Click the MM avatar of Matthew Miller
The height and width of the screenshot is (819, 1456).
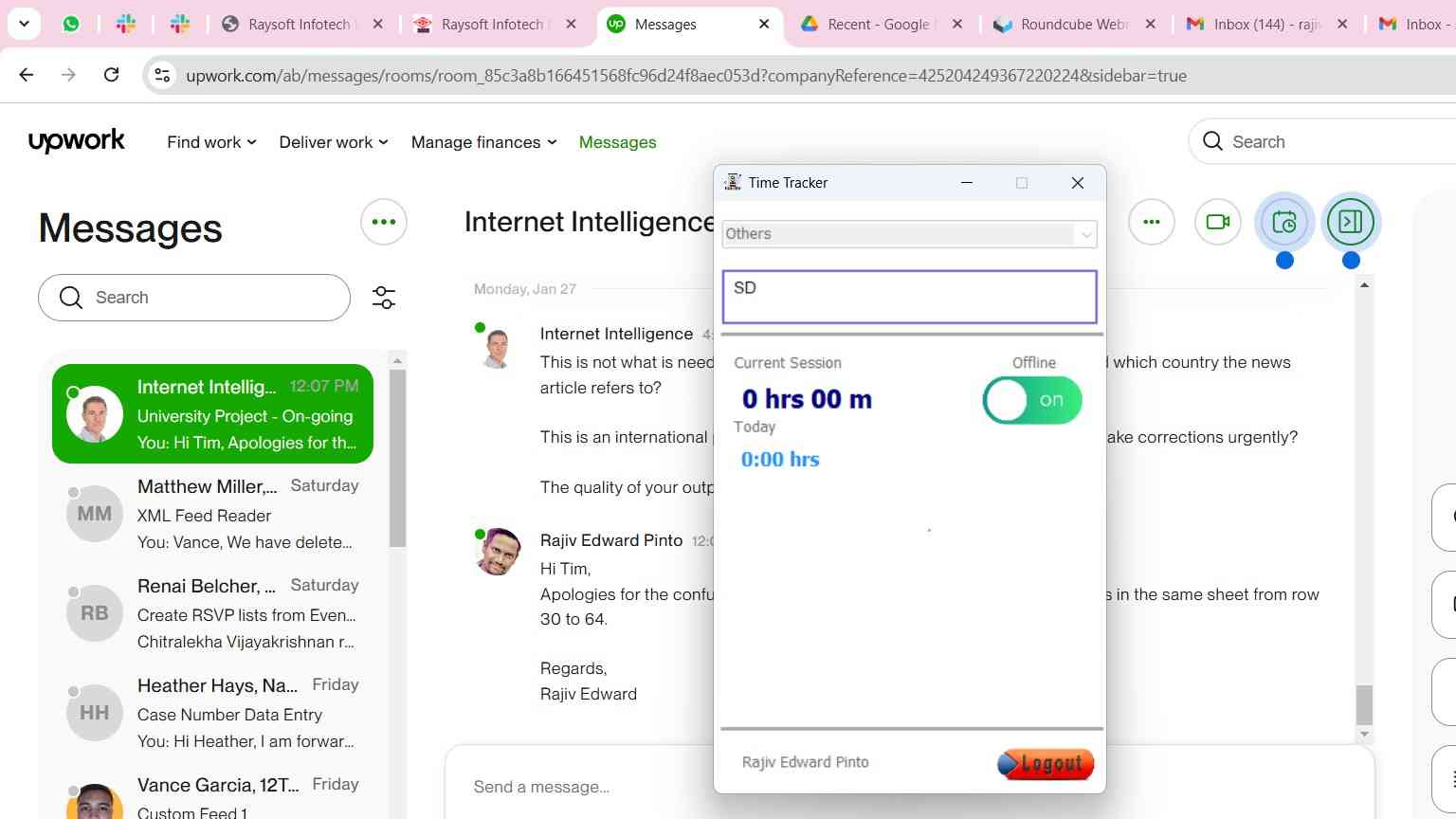coord(95,514)
